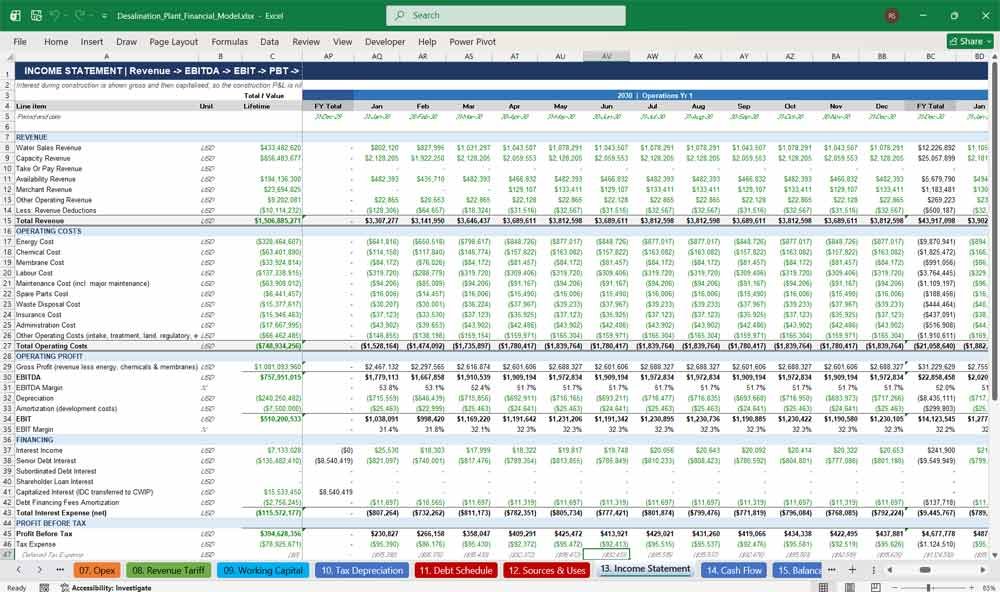Open the View ribbon tab
The height and width of the screenshot is (592, 1000).
tap(342, 41)
